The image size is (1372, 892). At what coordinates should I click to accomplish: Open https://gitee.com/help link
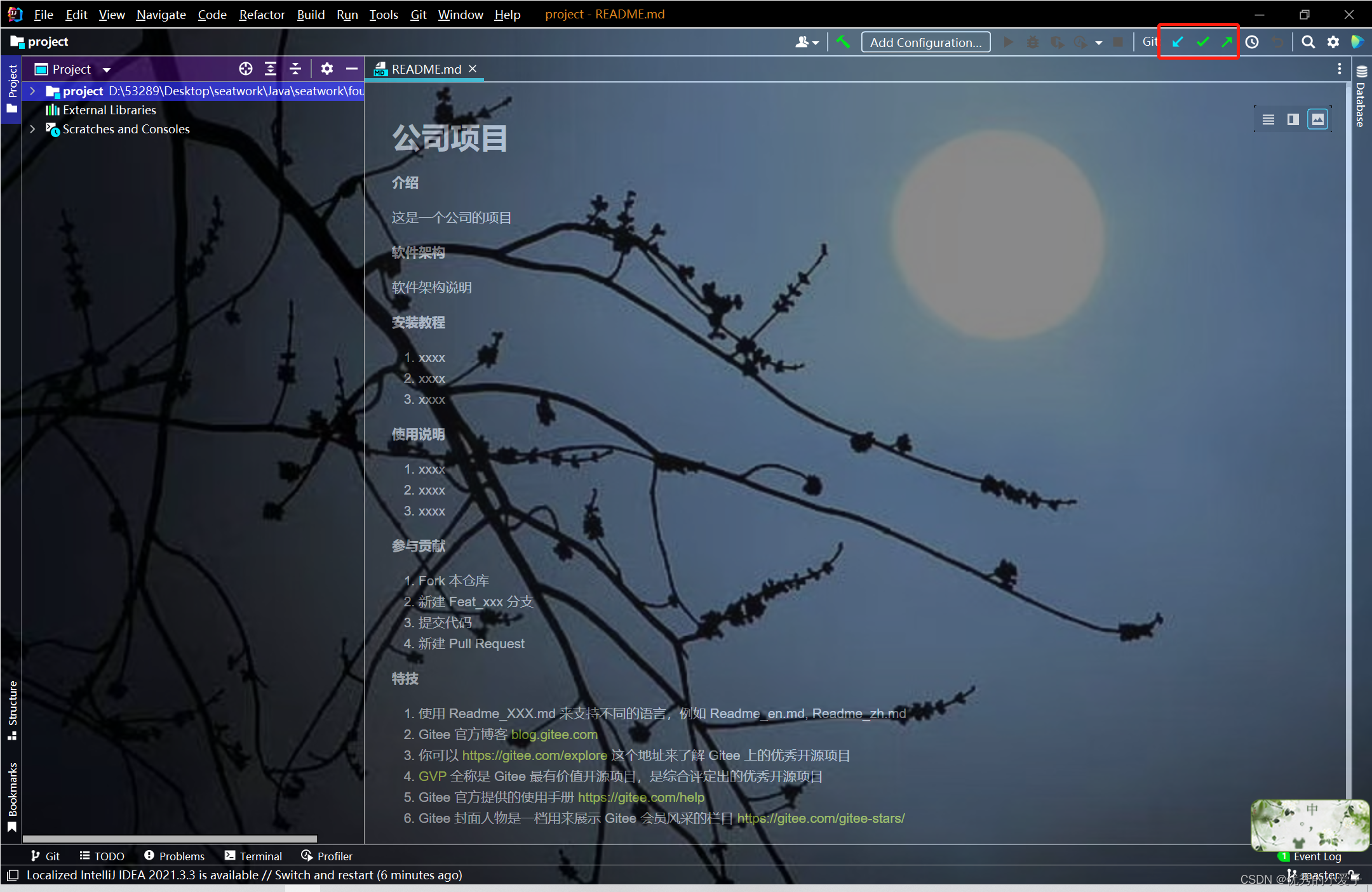641,797
